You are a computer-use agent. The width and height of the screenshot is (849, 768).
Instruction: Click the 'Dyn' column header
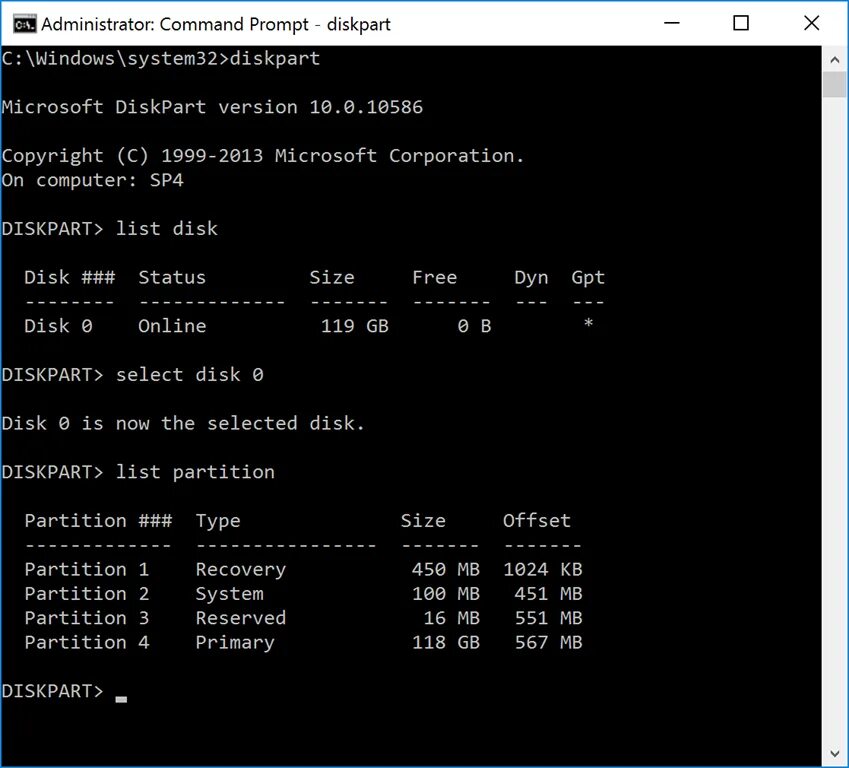coord(531,278)
